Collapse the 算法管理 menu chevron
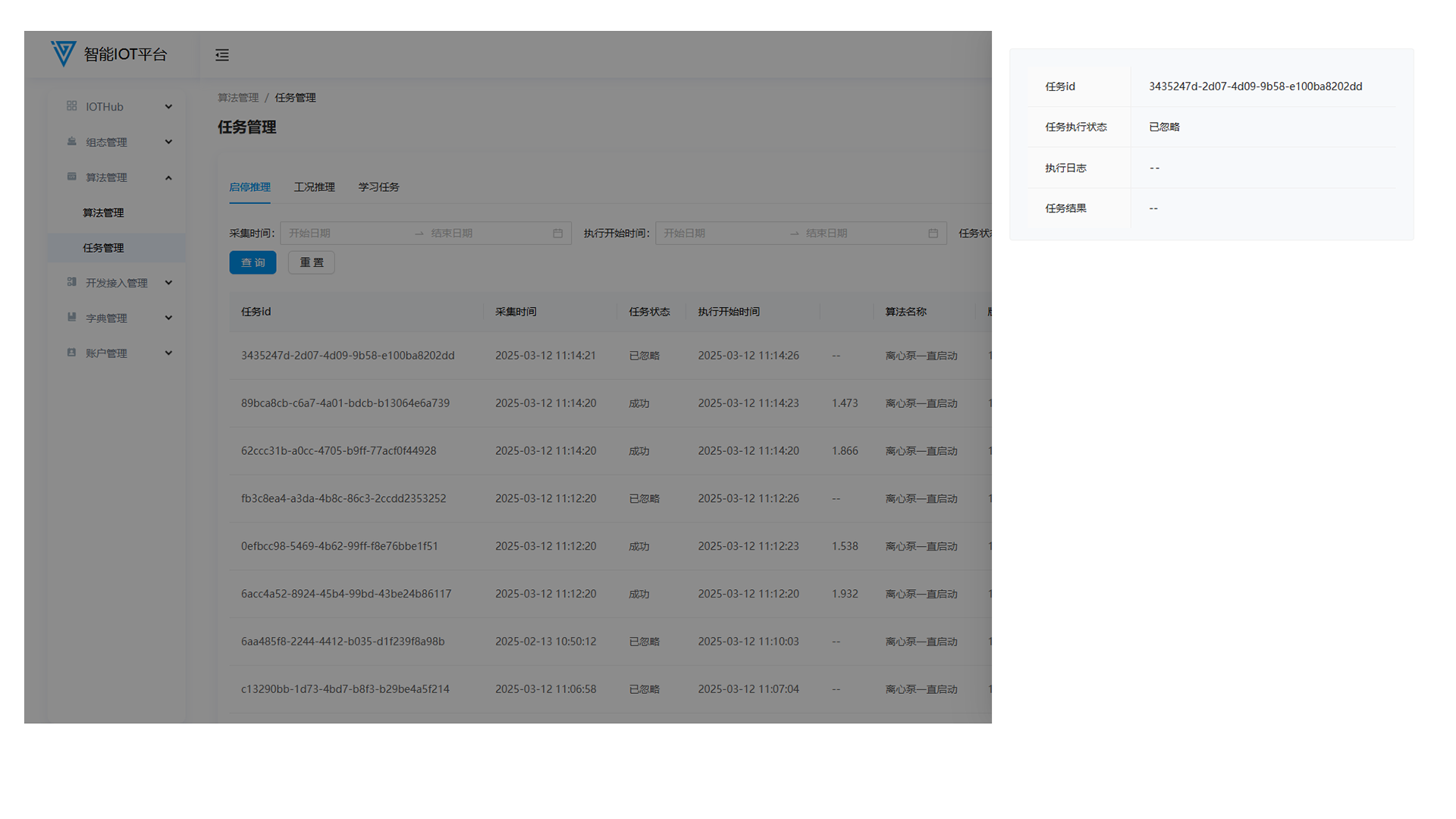The width and height of the screenshot is (1456, 819). point(168,177)
